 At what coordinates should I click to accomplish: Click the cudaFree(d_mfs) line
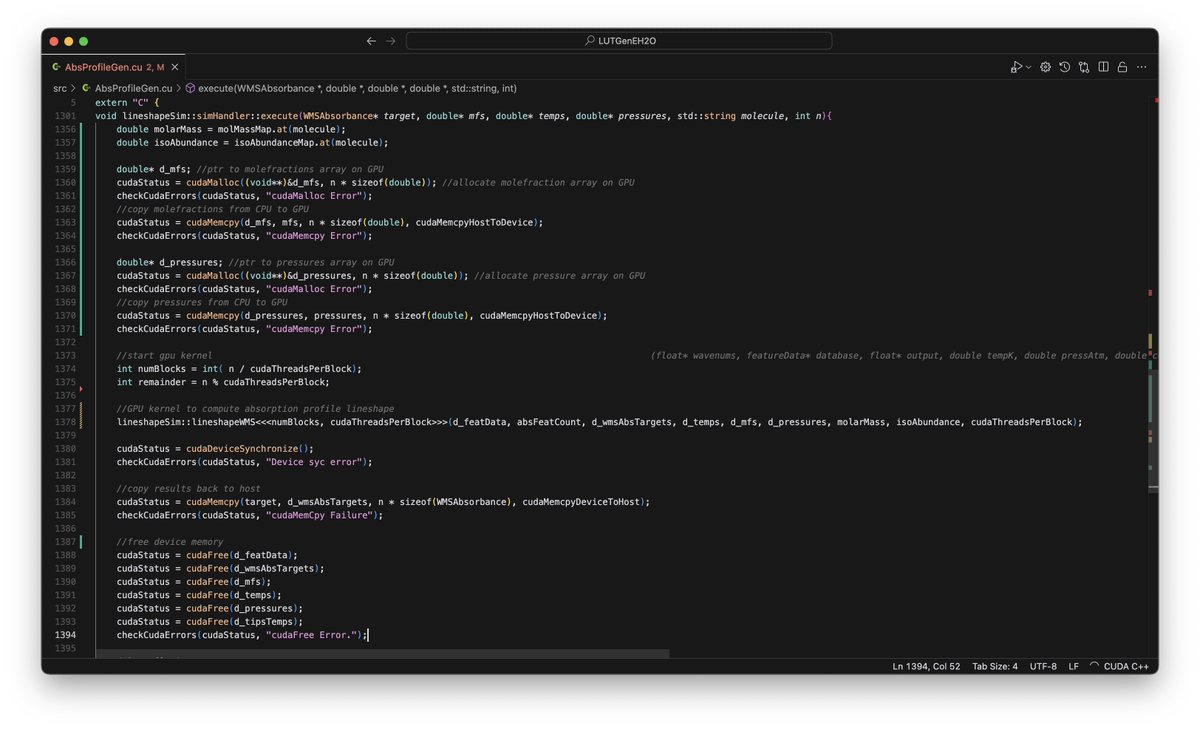(x=193, y=581)
